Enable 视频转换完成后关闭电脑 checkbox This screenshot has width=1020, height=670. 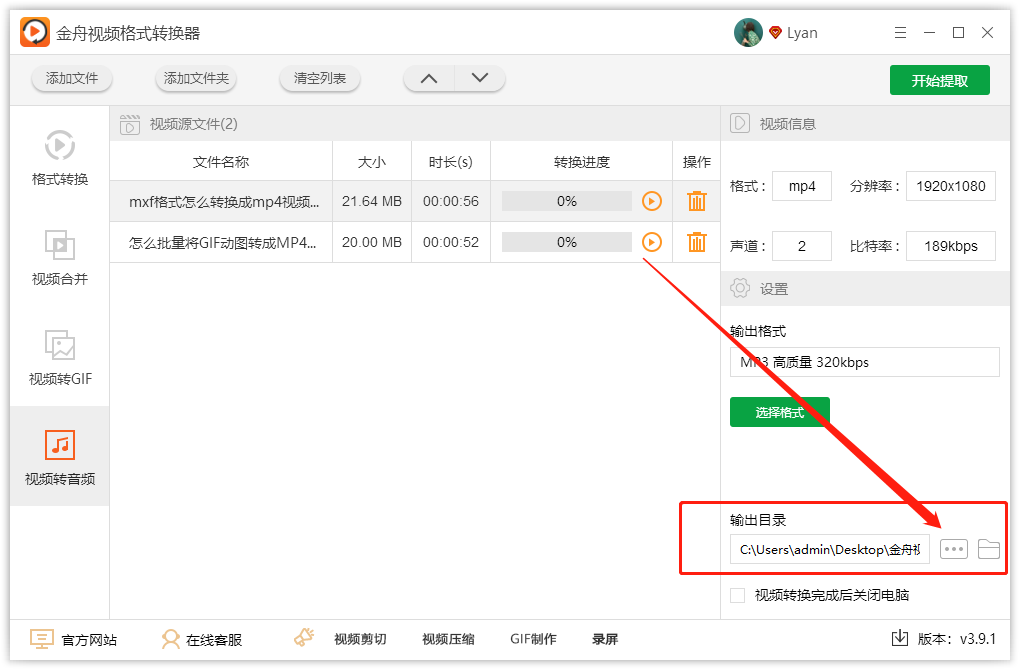(737, 595)
